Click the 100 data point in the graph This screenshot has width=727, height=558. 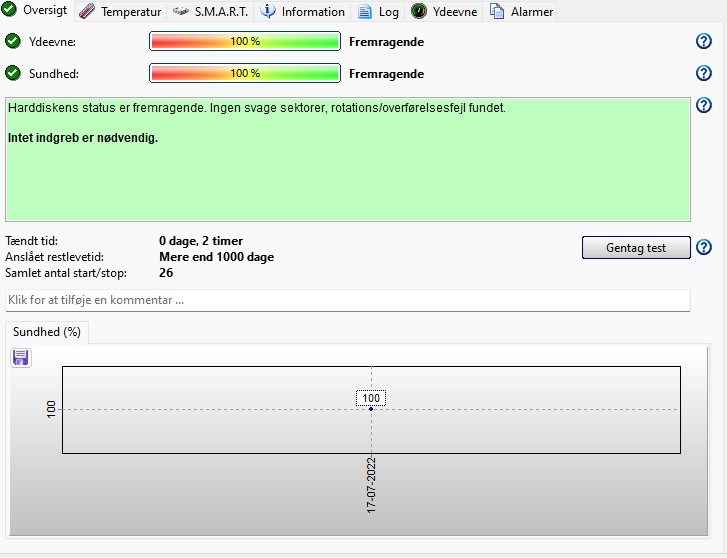371,409
